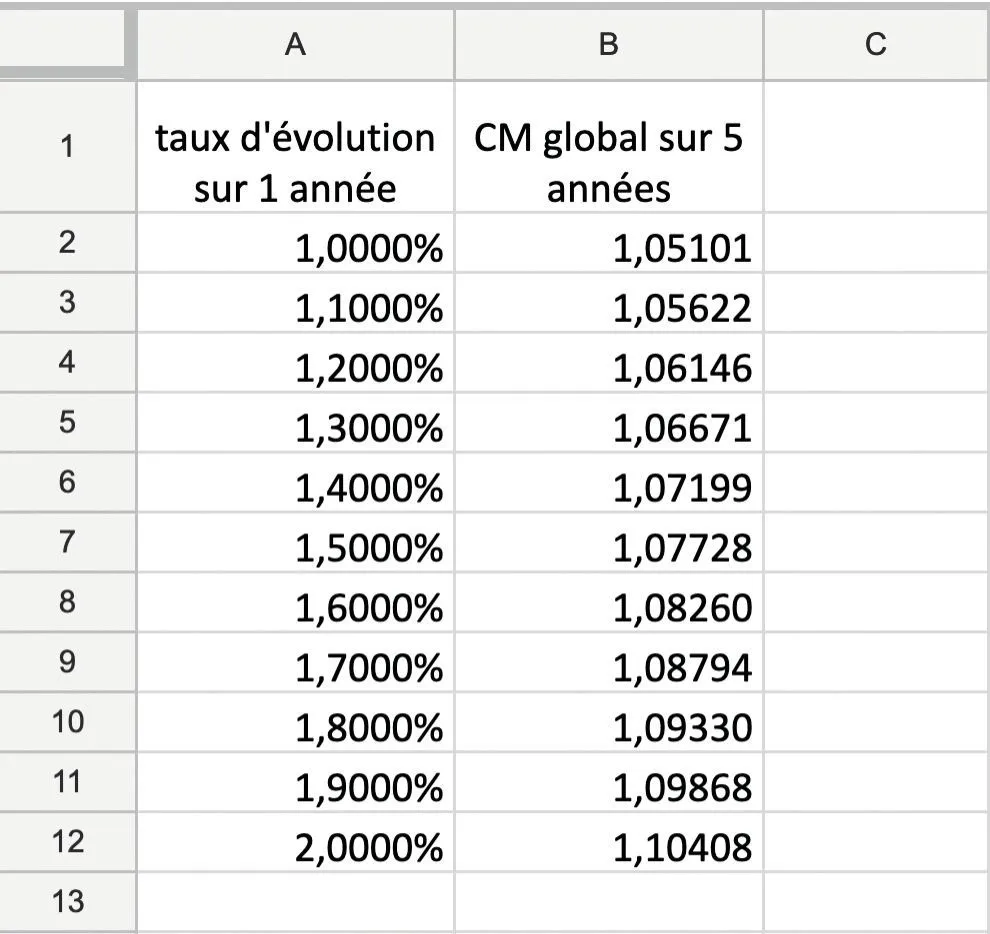Select cell with value 1,09868
Screen dimensions: 990x934
[x=609, y=782]
